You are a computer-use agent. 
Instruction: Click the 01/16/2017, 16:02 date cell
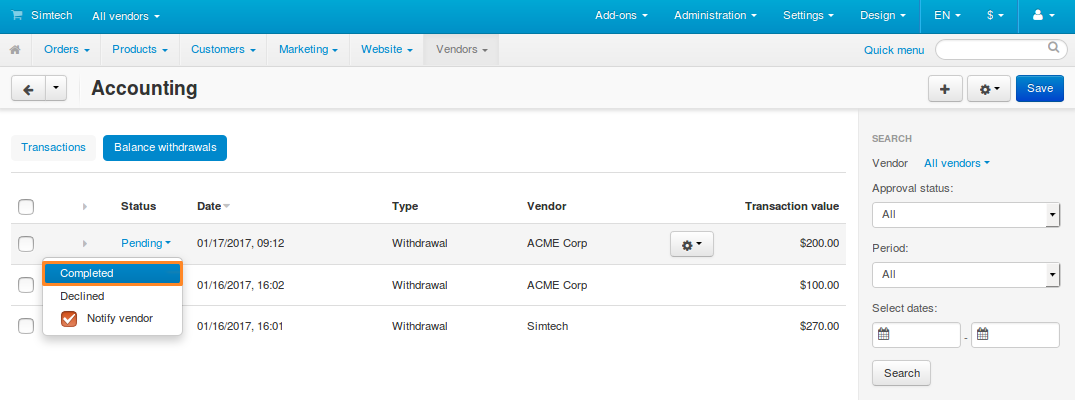point(241,285)
